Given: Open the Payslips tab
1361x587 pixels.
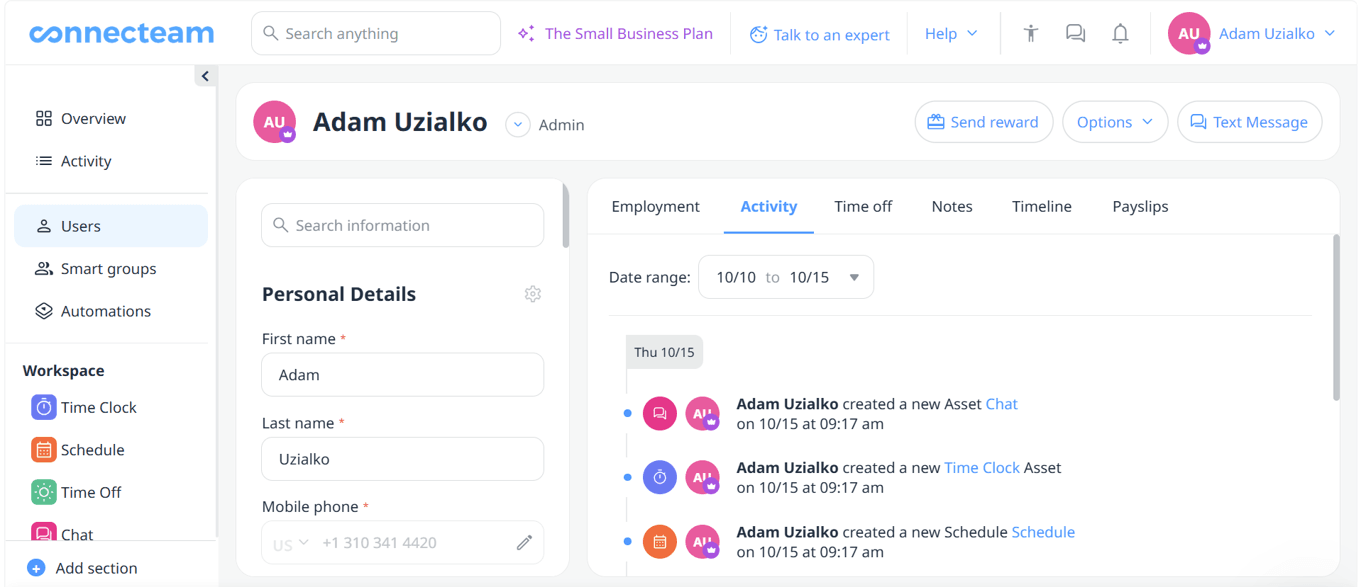Looking at the screenshot, I should coord(1140,206).
